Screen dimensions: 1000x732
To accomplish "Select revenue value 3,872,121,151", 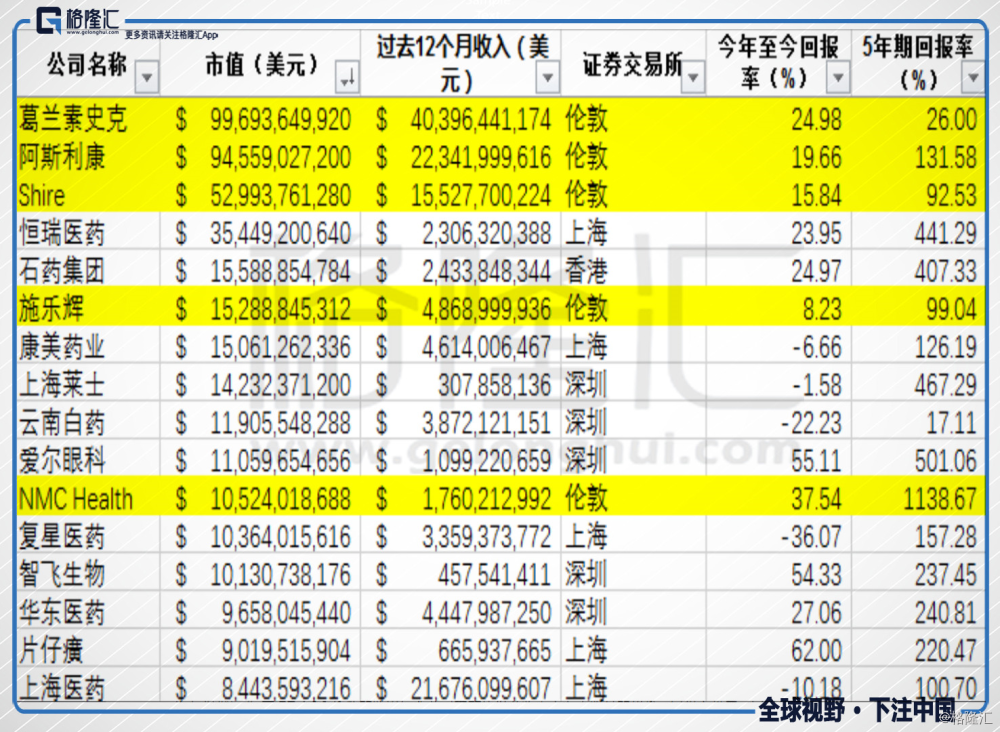I will pyautogui.click(x=487, y=423).
